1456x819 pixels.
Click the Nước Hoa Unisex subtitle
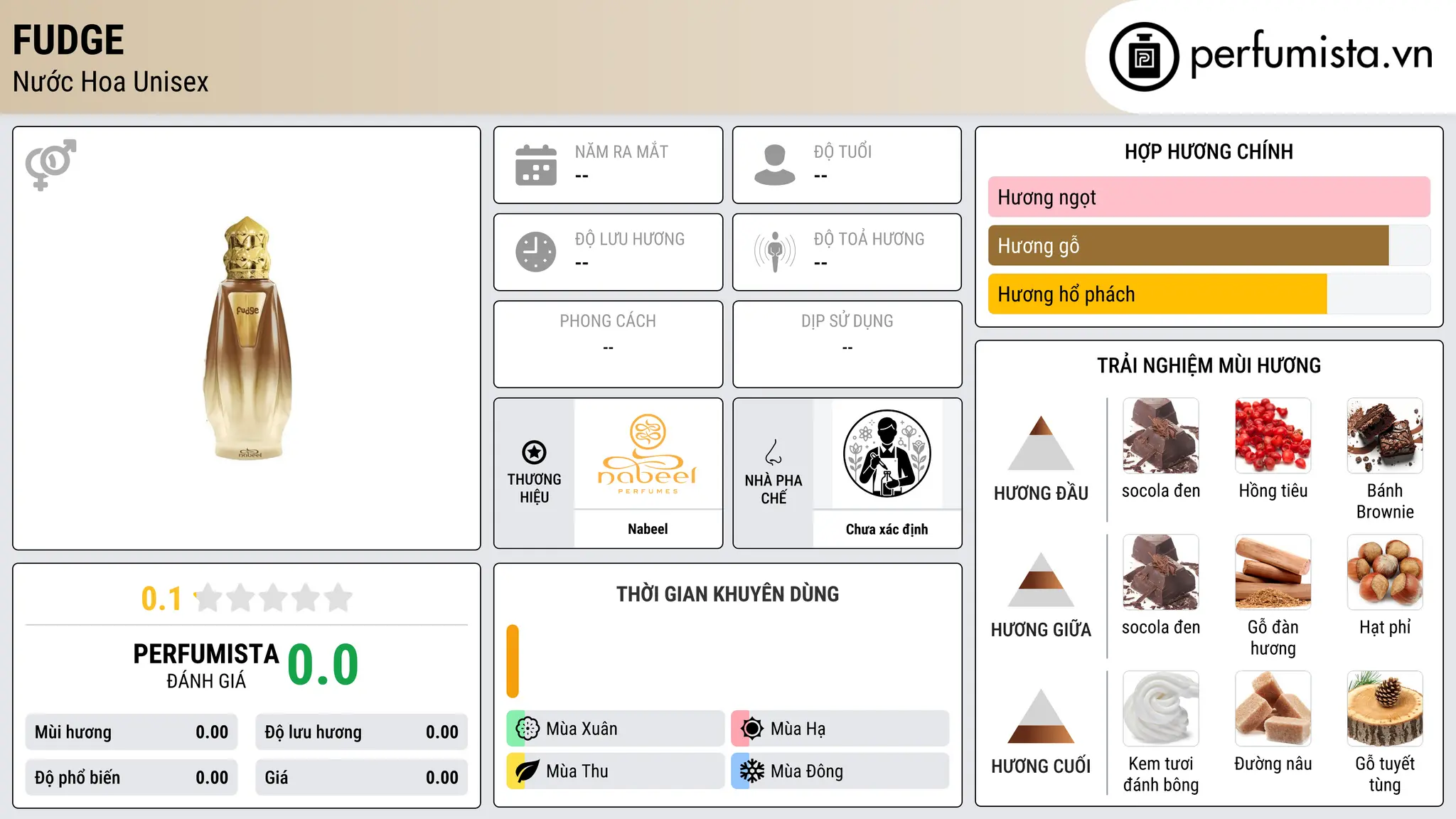point(111,82)
